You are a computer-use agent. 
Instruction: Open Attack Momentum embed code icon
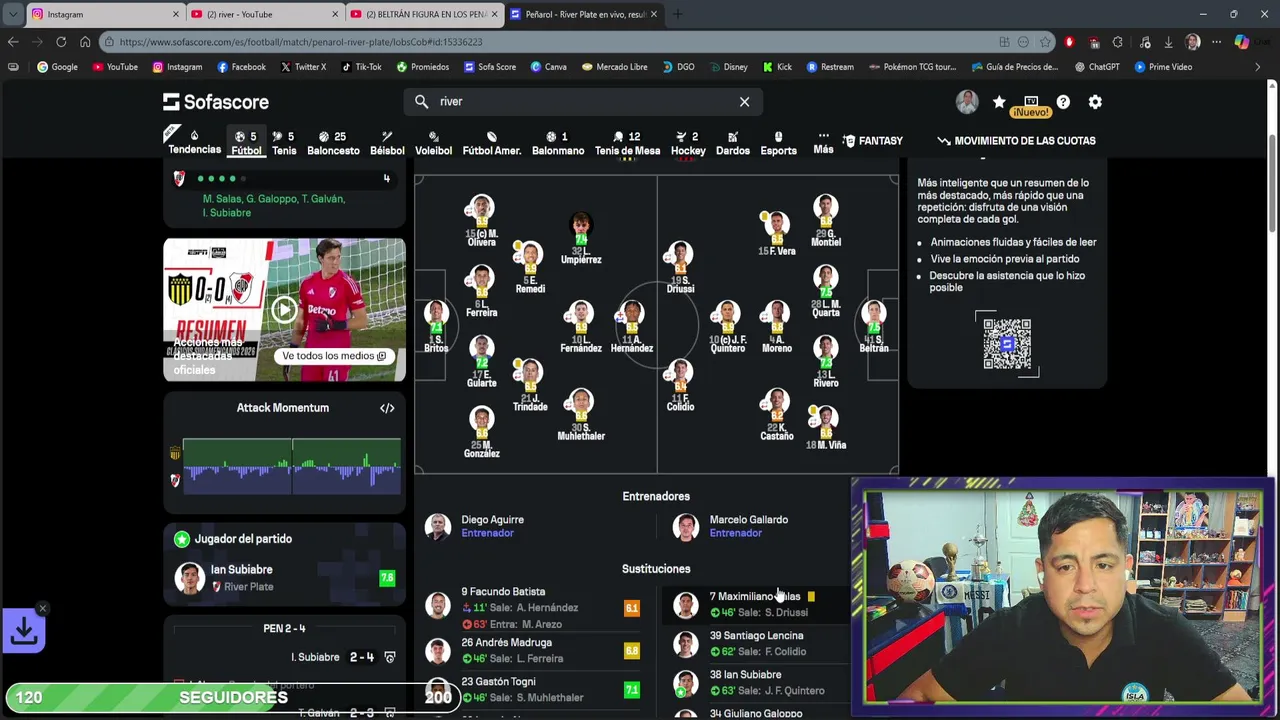(x=387, y=408)
